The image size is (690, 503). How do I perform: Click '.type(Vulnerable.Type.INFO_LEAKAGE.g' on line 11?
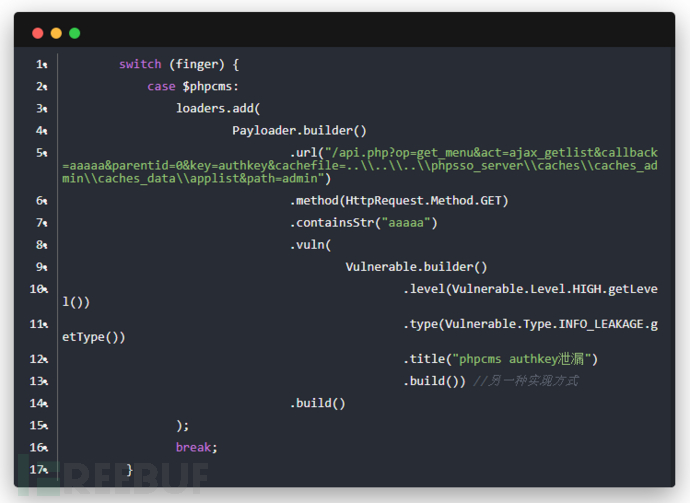[x=531, y=324]
